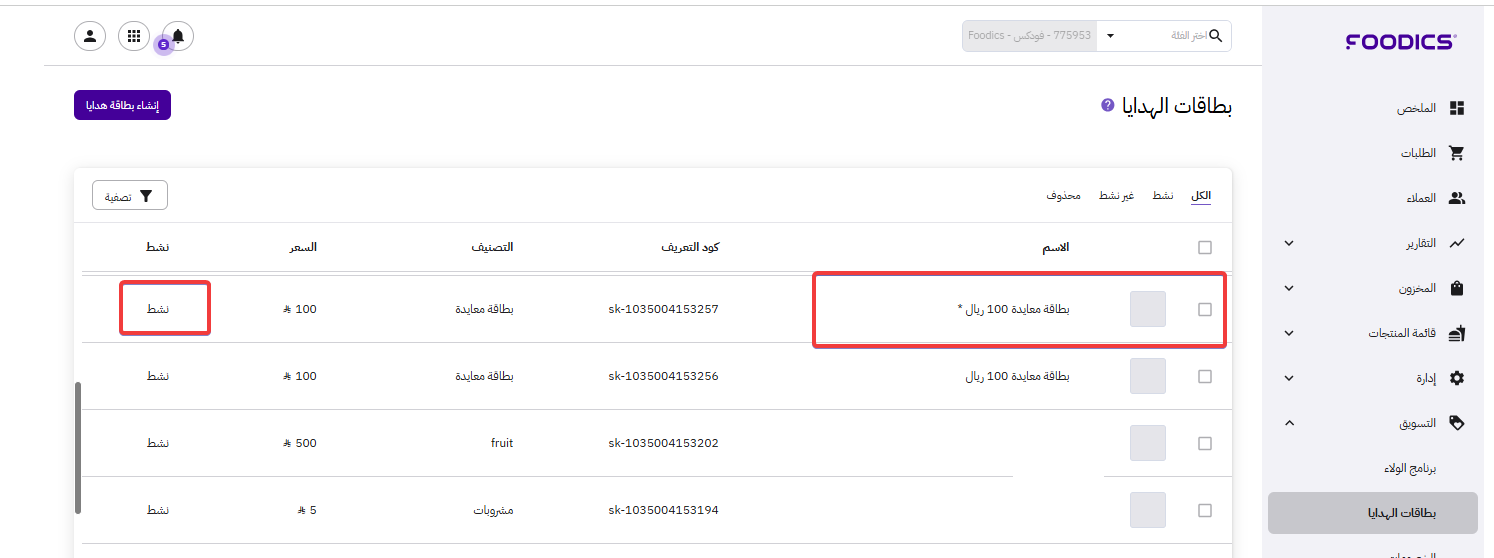Screen dimensions: 1494x558
Task: Click the الملخص dashboard icon
Action: (x=1456, y=108)
